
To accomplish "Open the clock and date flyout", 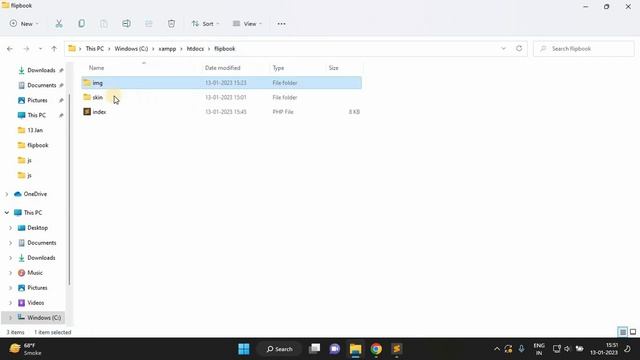I will click(x=604, y=349).
